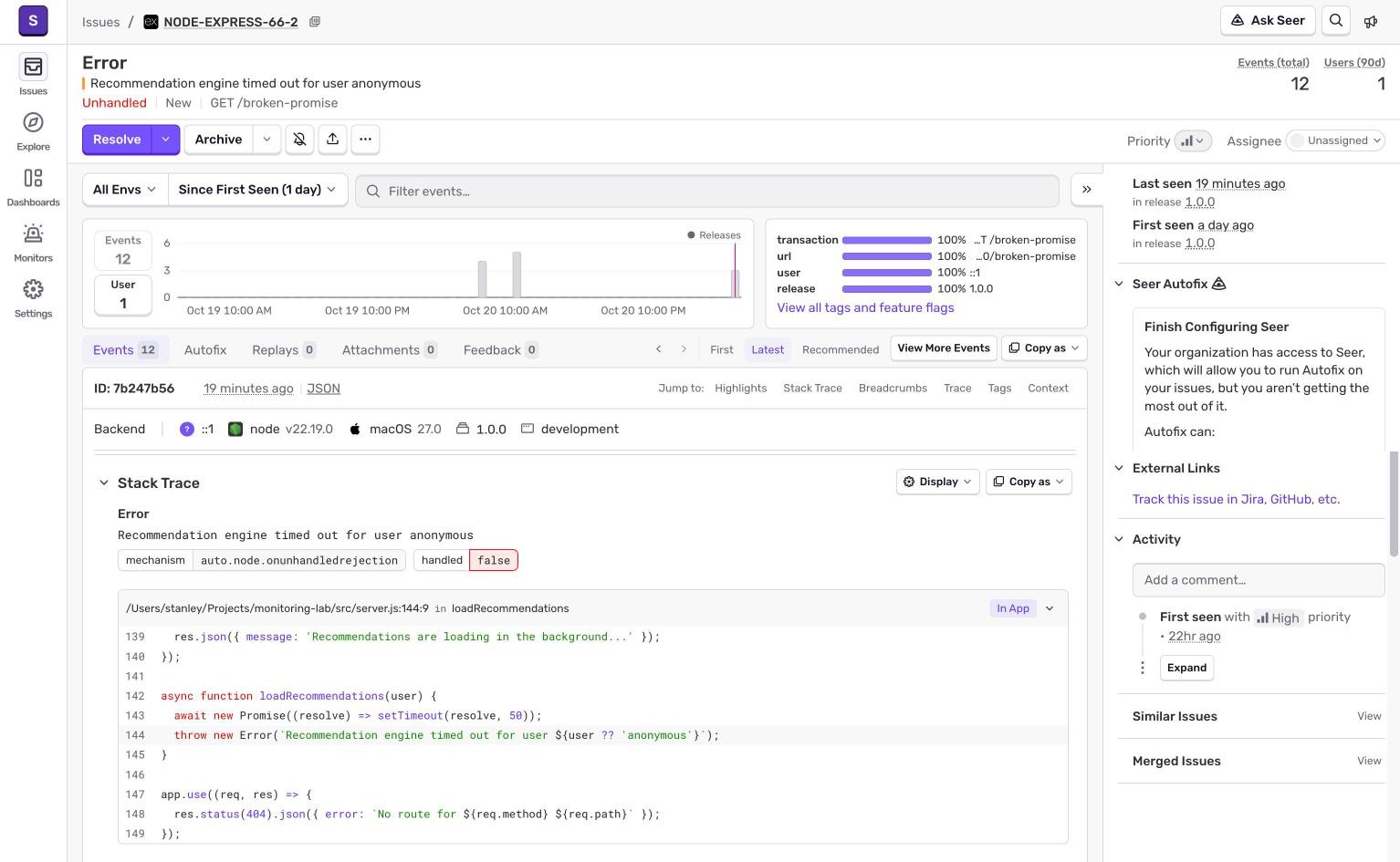Open the All Envs dropdown
The height and width of the screenshot is (862, 1400).
124,190
